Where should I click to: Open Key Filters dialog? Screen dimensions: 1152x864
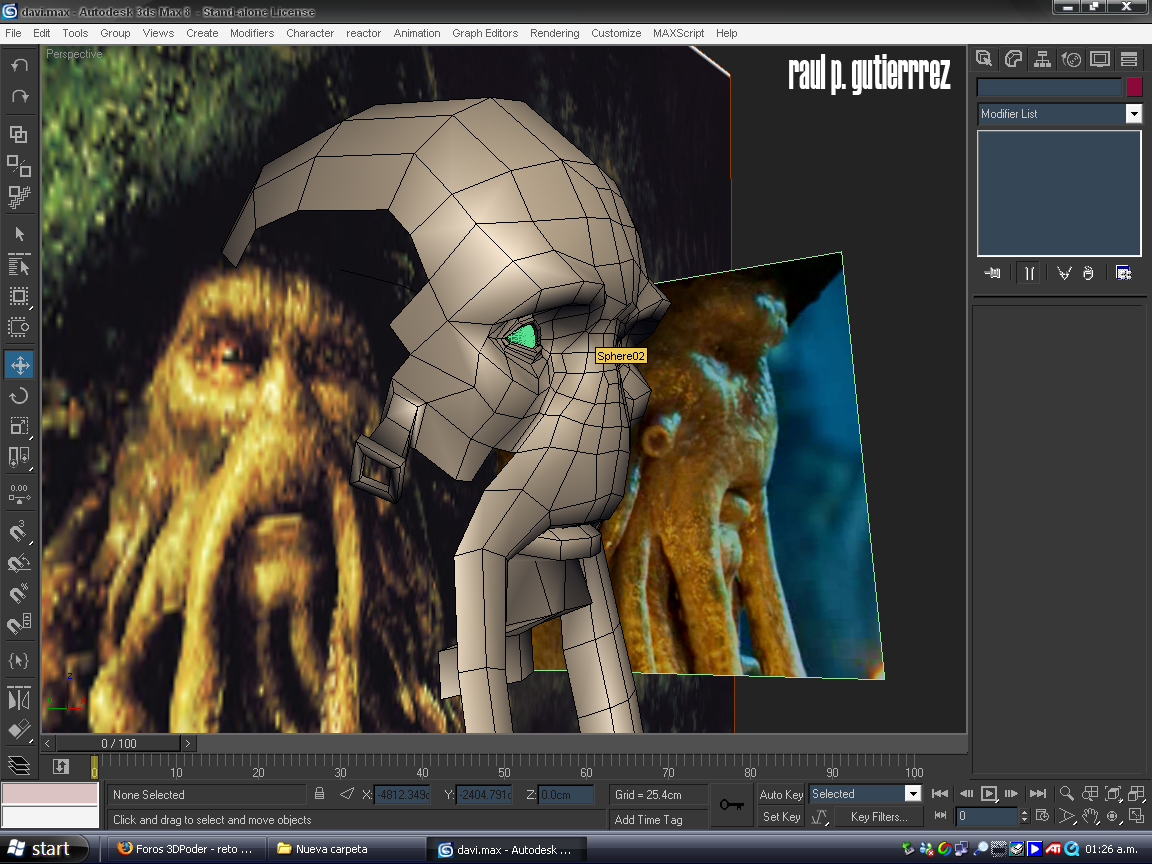879,817
